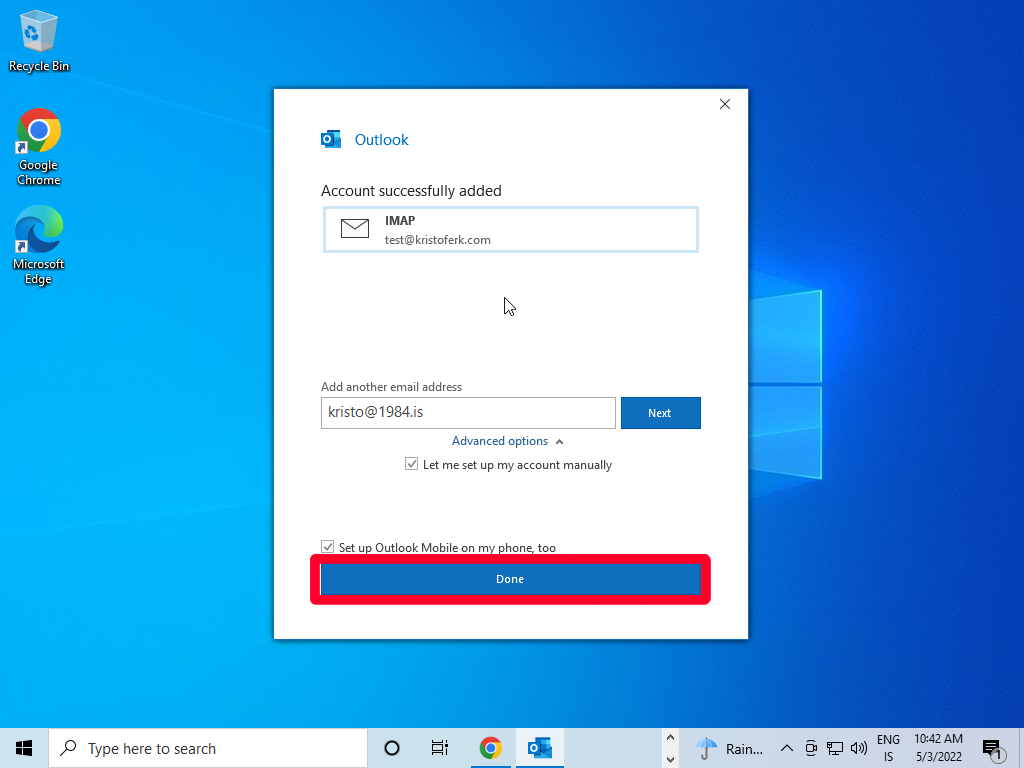Viewport: 1024px width, 768px height.
Task: Switch to Chrome in the taskbar
Action: (490, 748)
